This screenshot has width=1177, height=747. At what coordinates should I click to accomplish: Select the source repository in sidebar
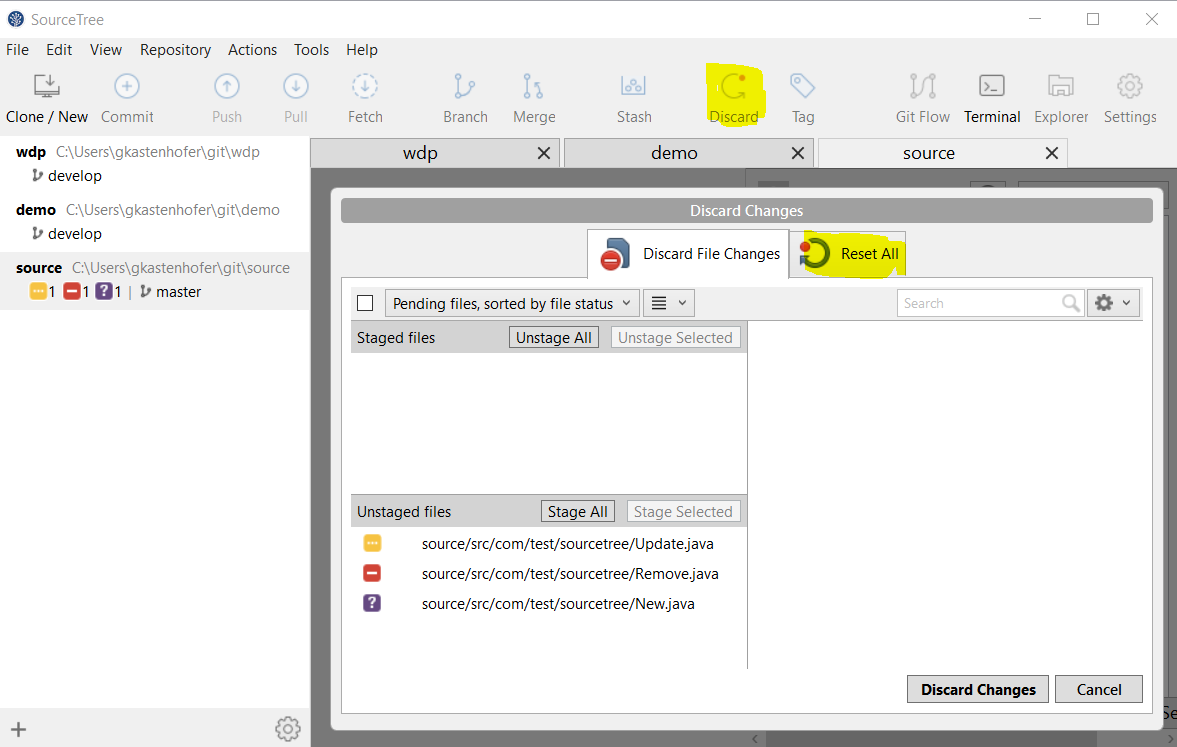(x=155, y=280)
